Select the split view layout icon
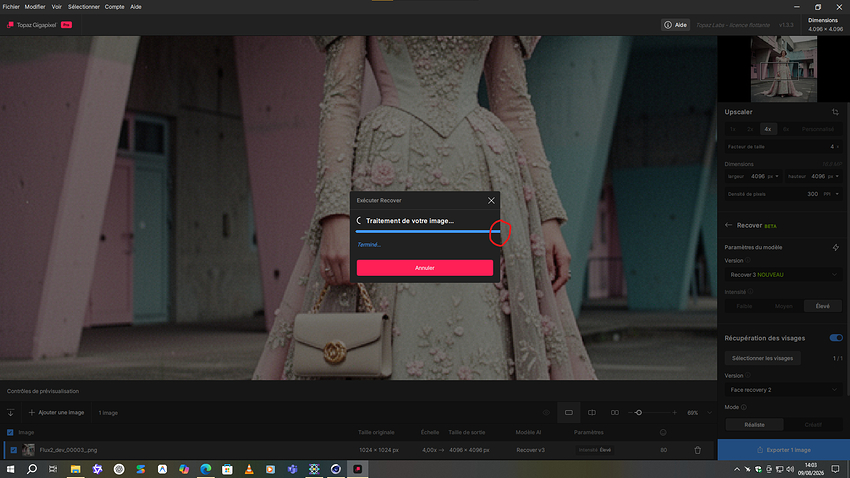The height and width of the screenshot is (478, 850). 592,412
